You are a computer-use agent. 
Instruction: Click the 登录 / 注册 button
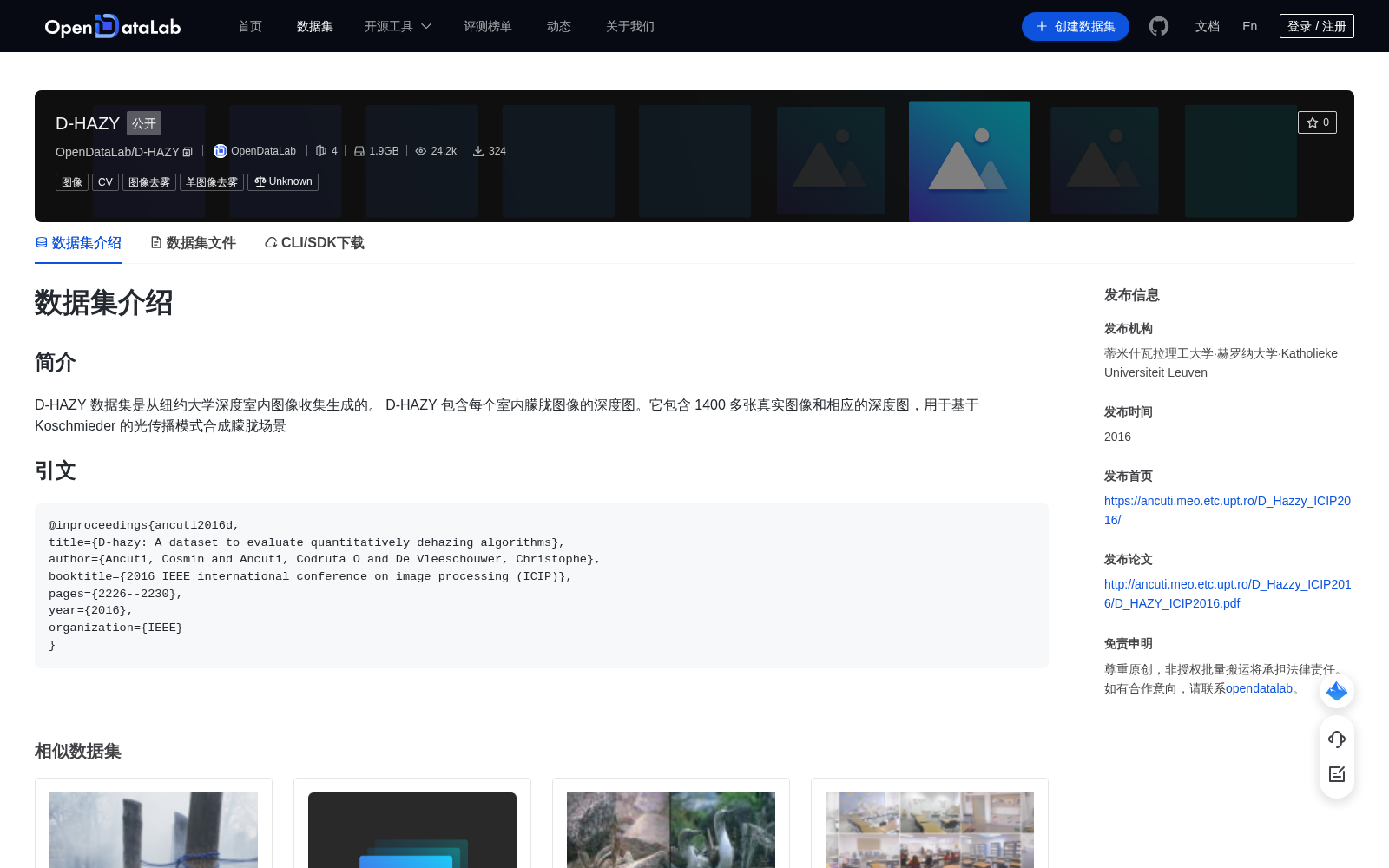(1317, 26)
